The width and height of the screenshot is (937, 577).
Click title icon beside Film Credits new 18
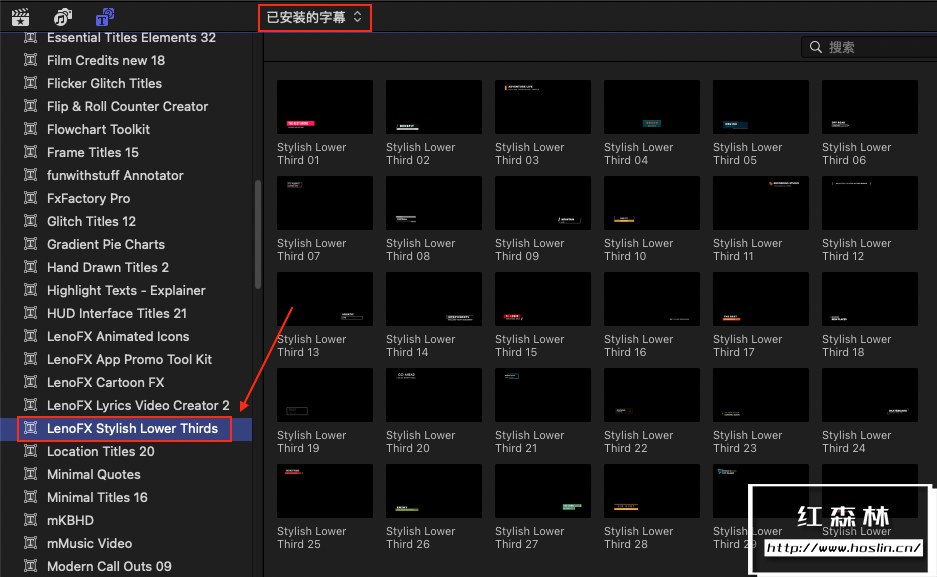[x=30, y=60]
